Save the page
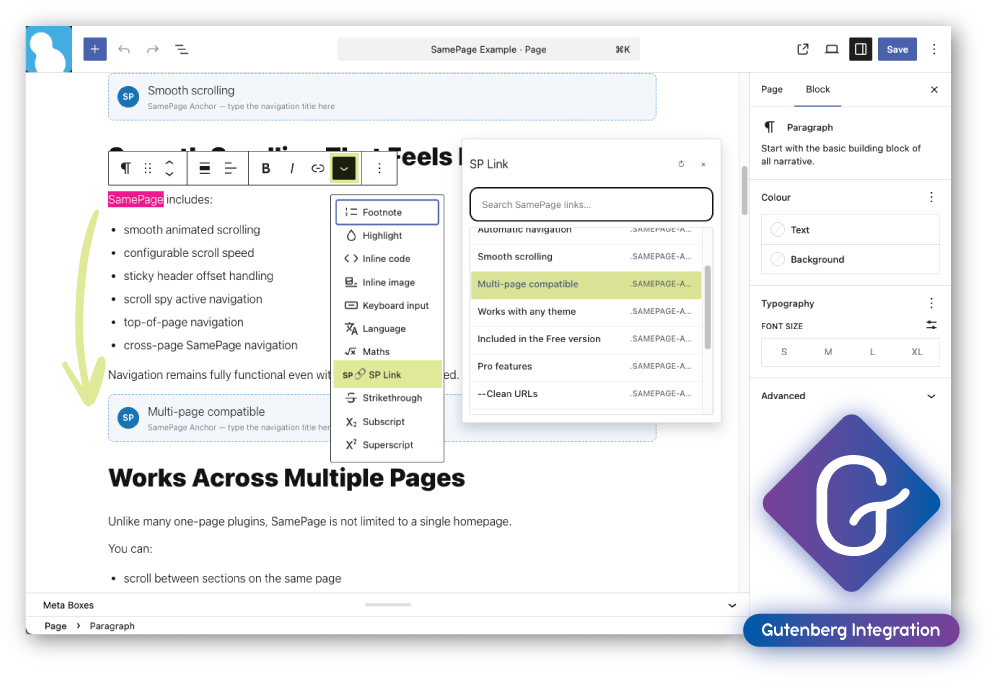Screen dimensions: 1000x687 pos(897,49)
